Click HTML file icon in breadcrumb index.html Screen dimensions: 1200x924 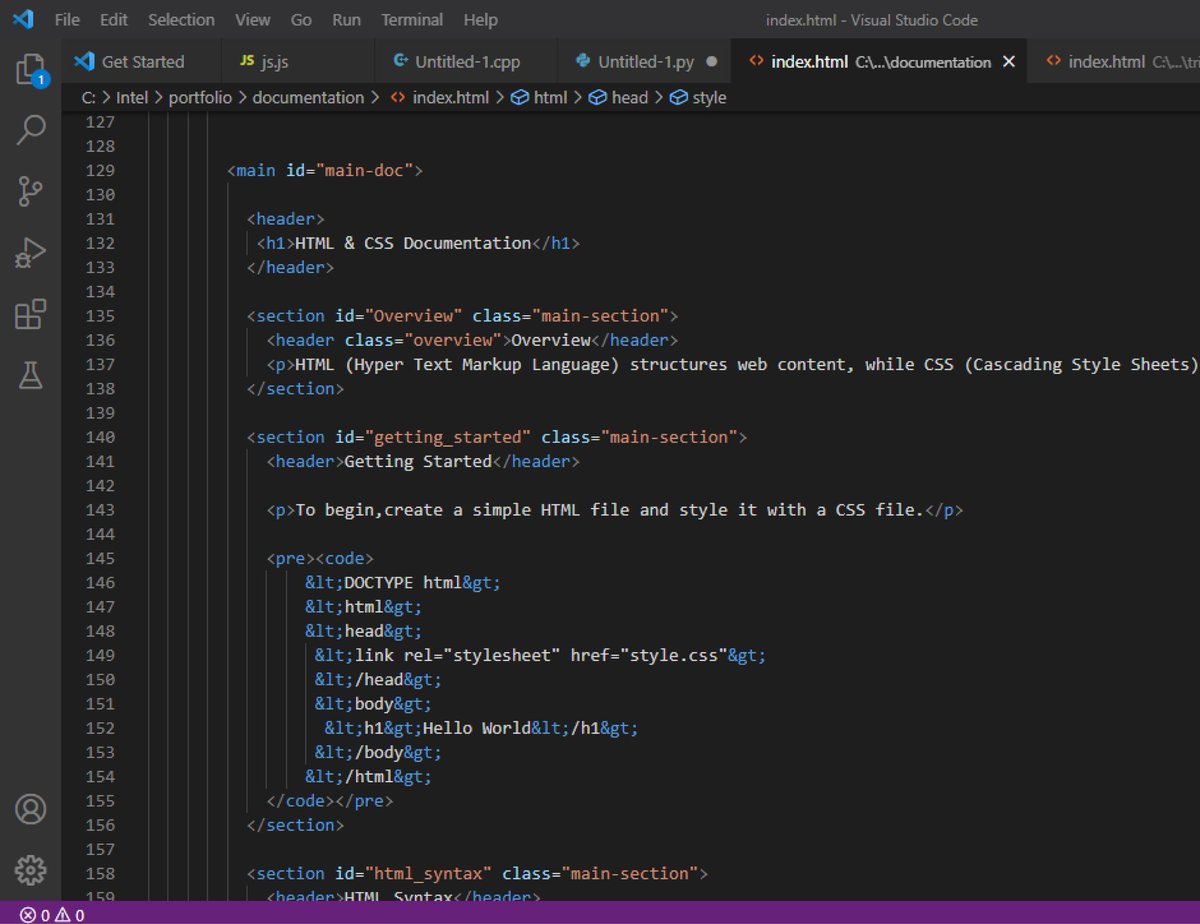tap(397, 97)
